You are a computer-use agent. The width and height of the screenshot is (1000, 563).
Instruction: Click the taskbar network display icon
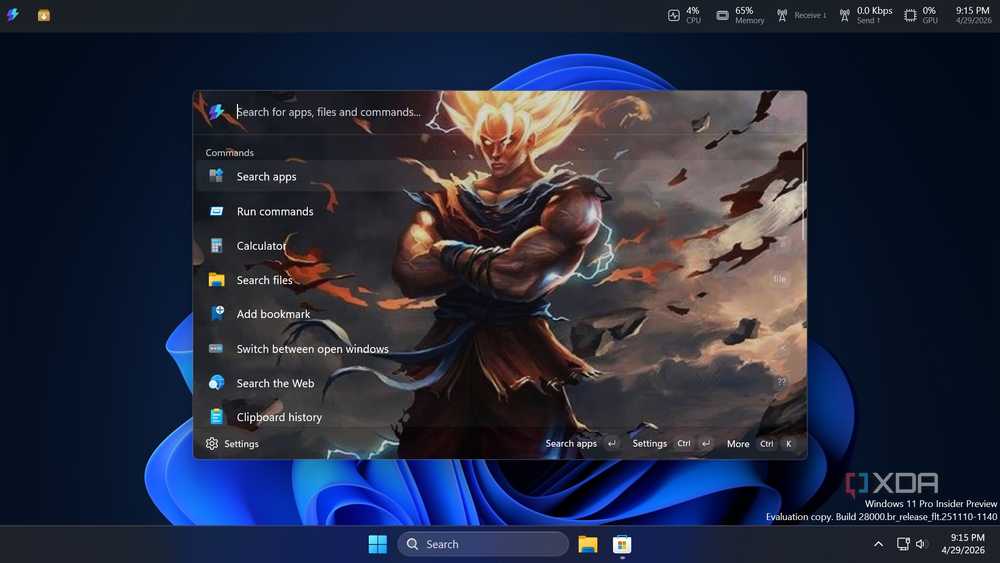903,544
